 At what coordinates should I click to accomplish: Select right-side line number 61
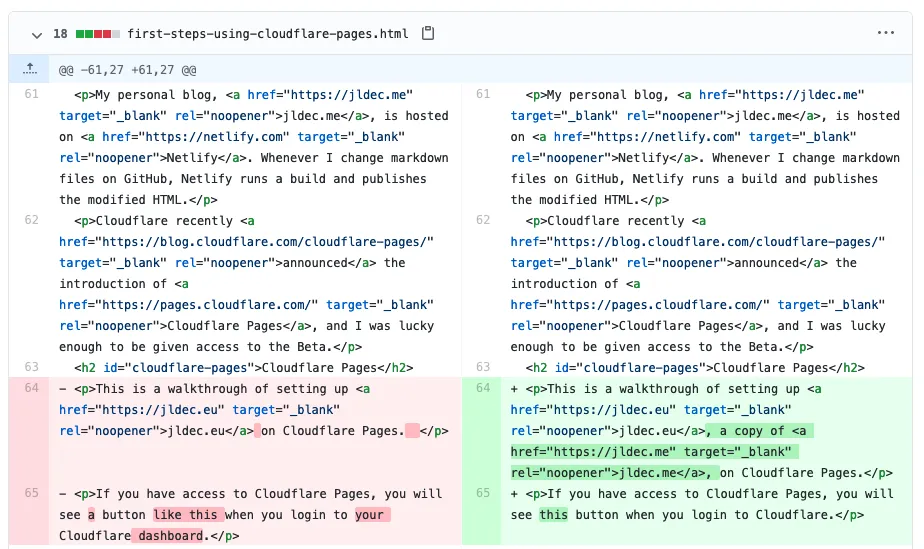pos(483,94)
